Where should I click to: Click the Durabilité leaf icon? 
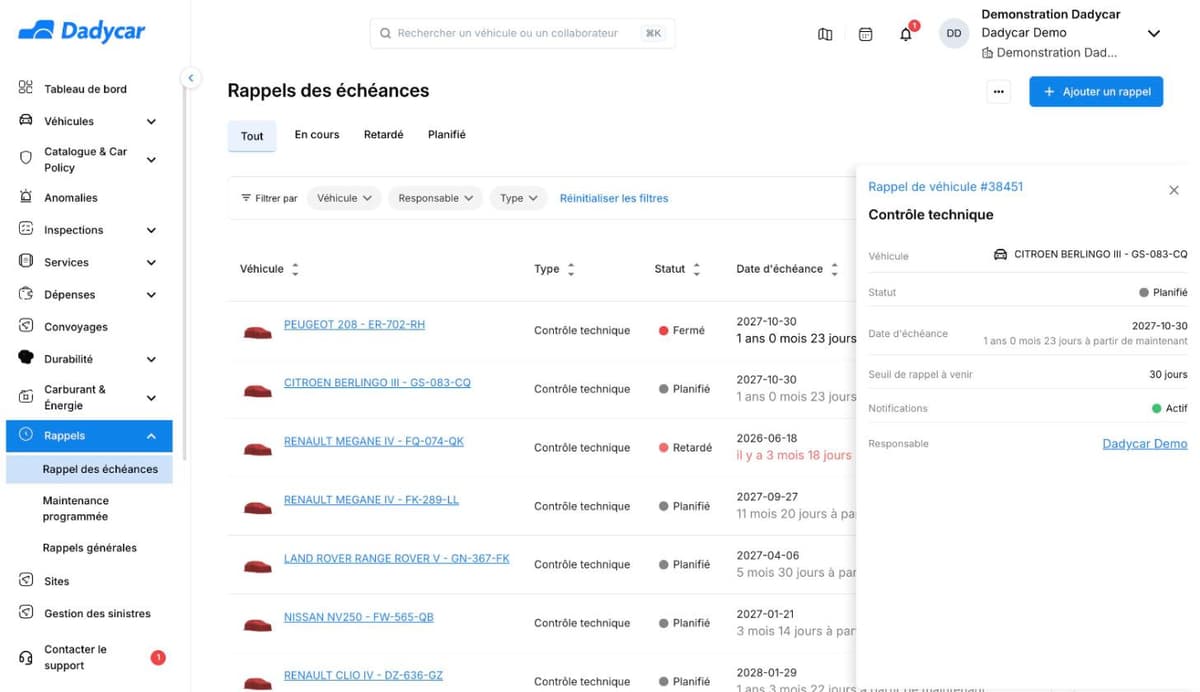click(26, 358)
